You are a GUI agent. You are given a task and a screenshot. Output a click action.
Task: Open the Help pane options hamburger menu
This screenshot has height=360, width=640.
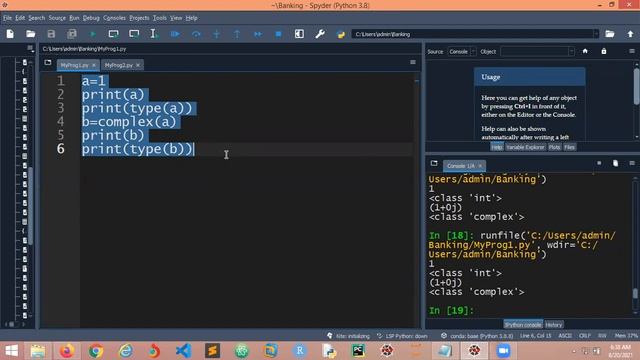pyautogui.click(x=632, y=51)
